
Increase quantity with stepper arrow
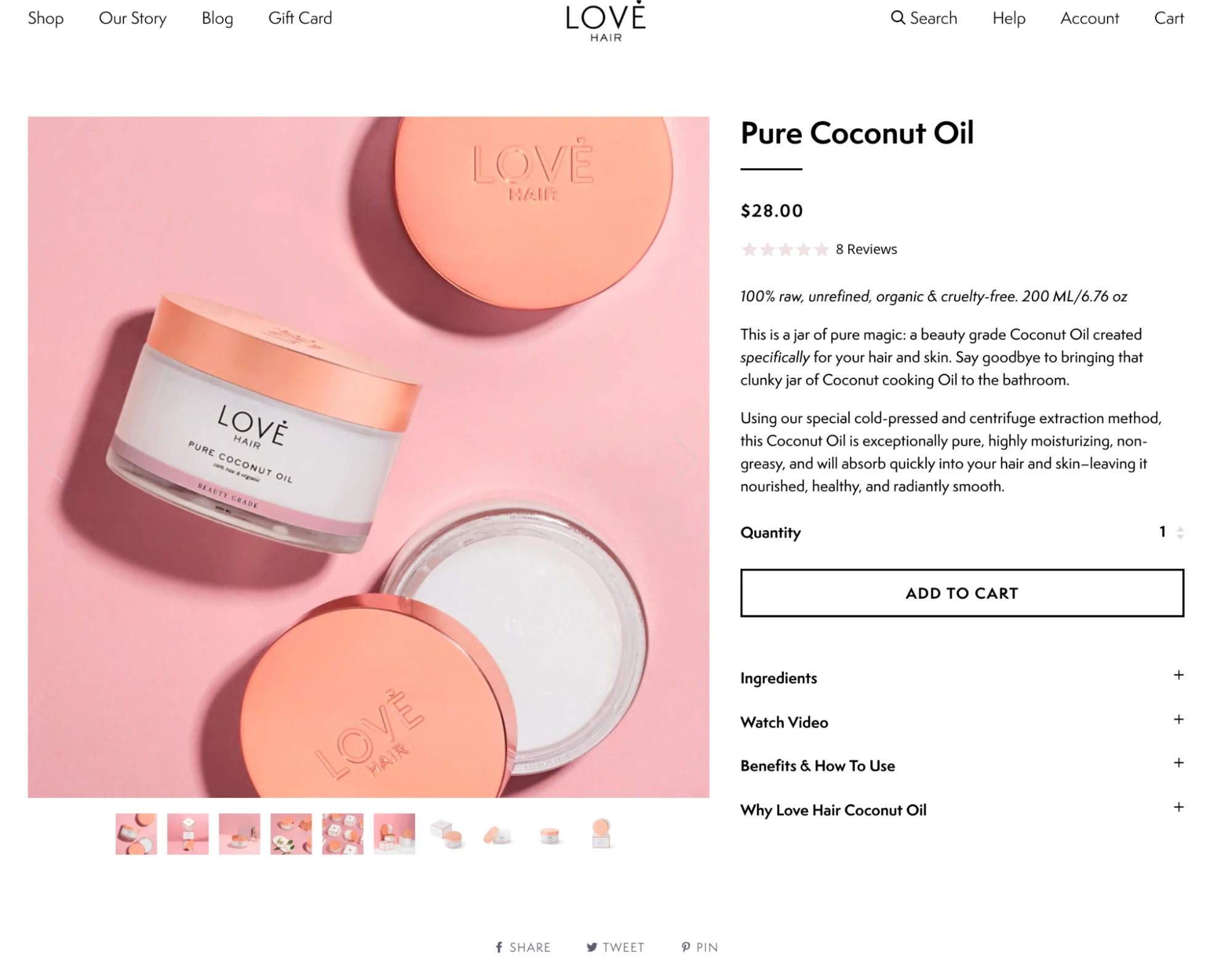click(x=1180, y=528)
